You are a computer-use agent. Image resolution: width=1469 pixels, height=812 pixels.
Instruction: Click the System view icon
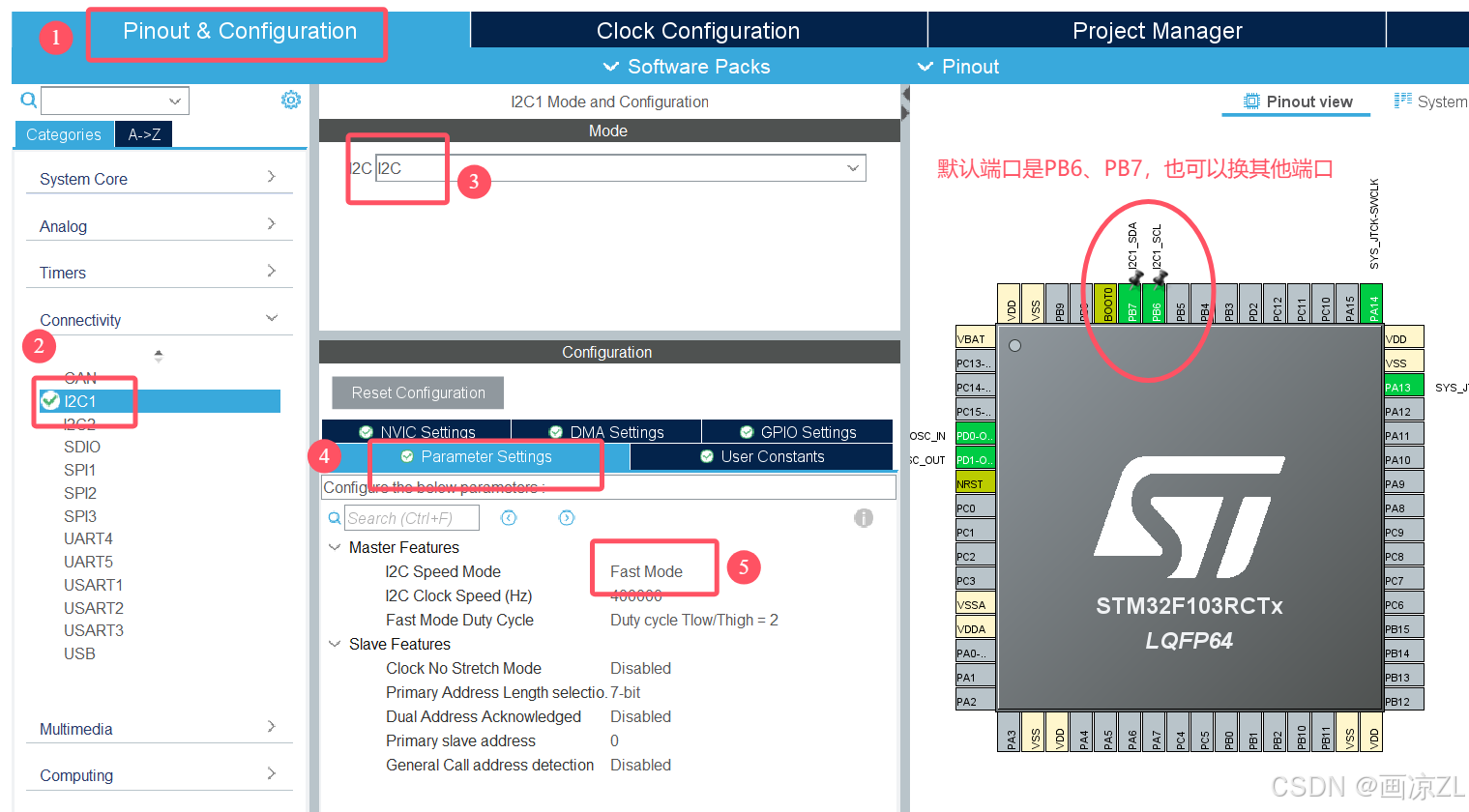click(x=1402, y=101)
